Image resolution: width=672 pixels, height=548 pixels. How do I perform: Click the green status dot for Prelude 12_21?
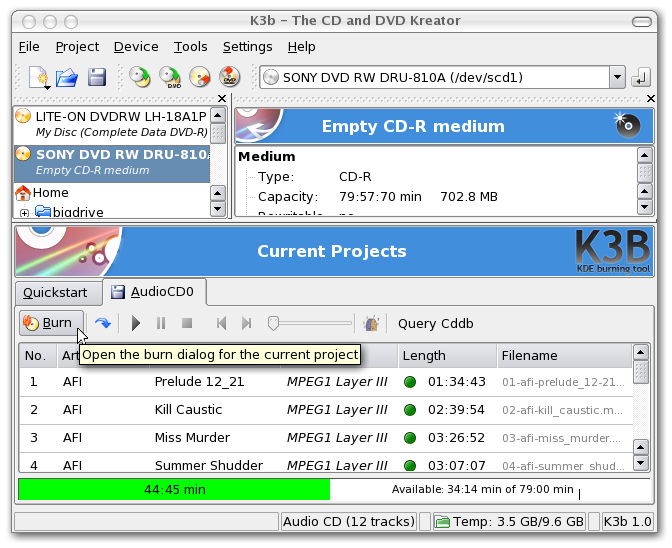(410, 382)
